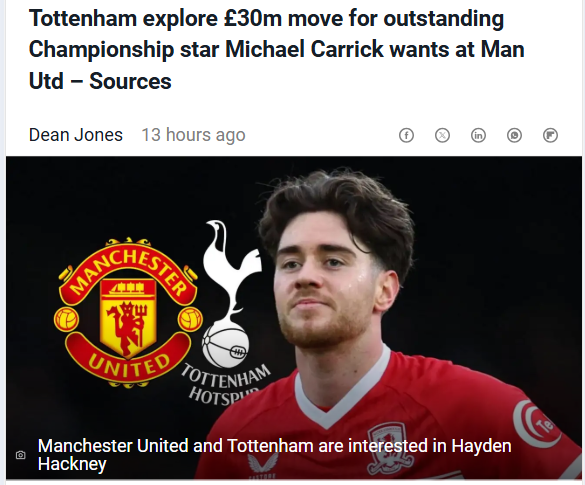Share the article via WhatsApp
Image resolution: width=585 pixels, height=485 pixels.
point(514,135)
